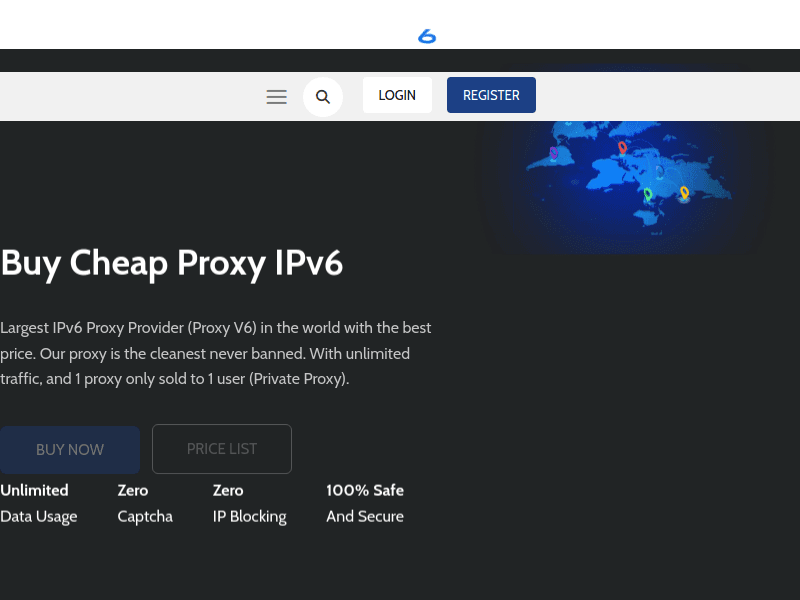Click the purple location pin on the map
The width and height of the screenshot is (800, 600).
[x=553, y=152]
